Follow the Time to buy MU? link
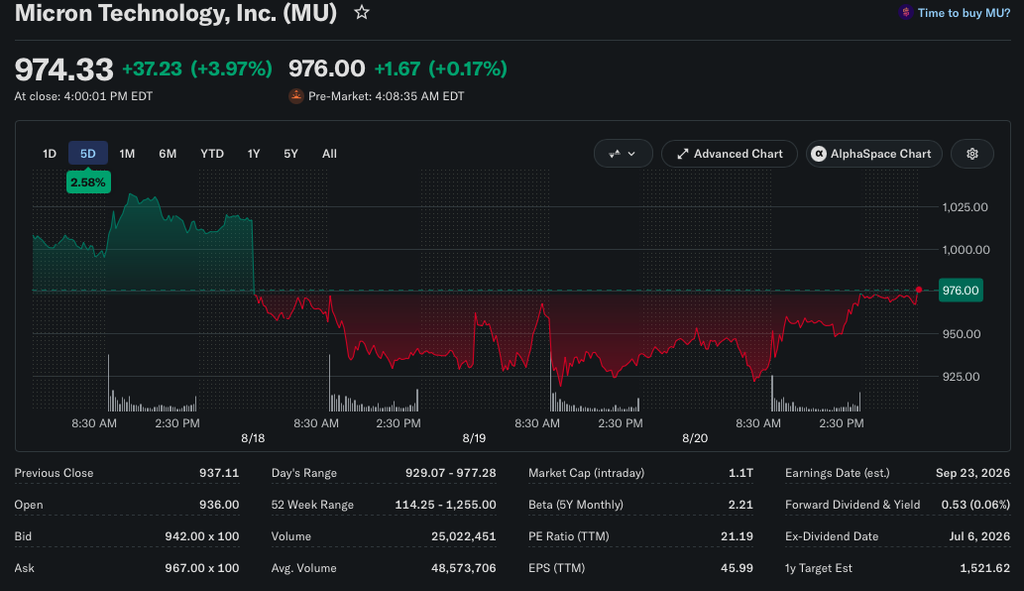Screen dimensions: 1024x591 click(x=963, y=12)
